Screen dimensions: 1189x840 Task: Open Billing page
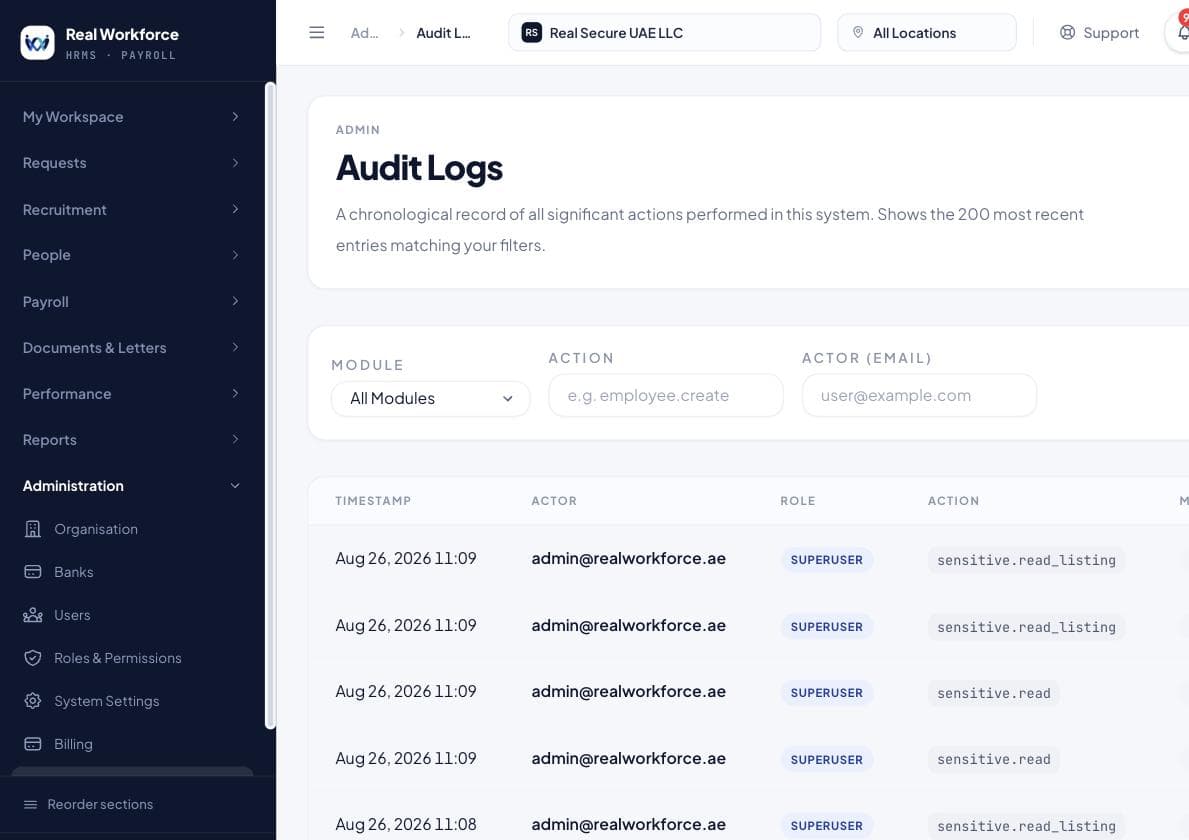click(x=131, y=744)
